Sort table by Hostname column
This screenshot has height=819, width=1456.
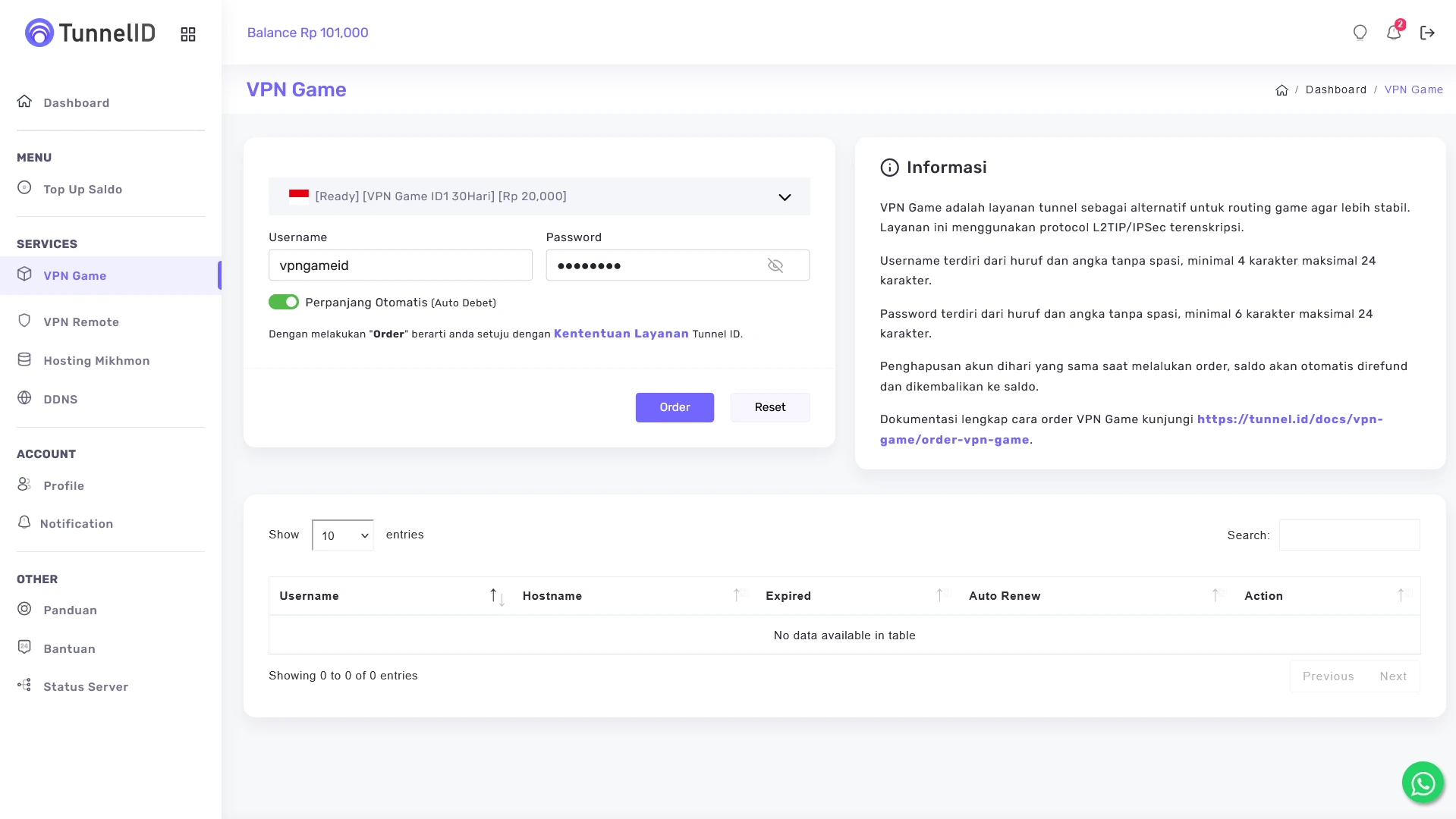click(x=634, y=596)
